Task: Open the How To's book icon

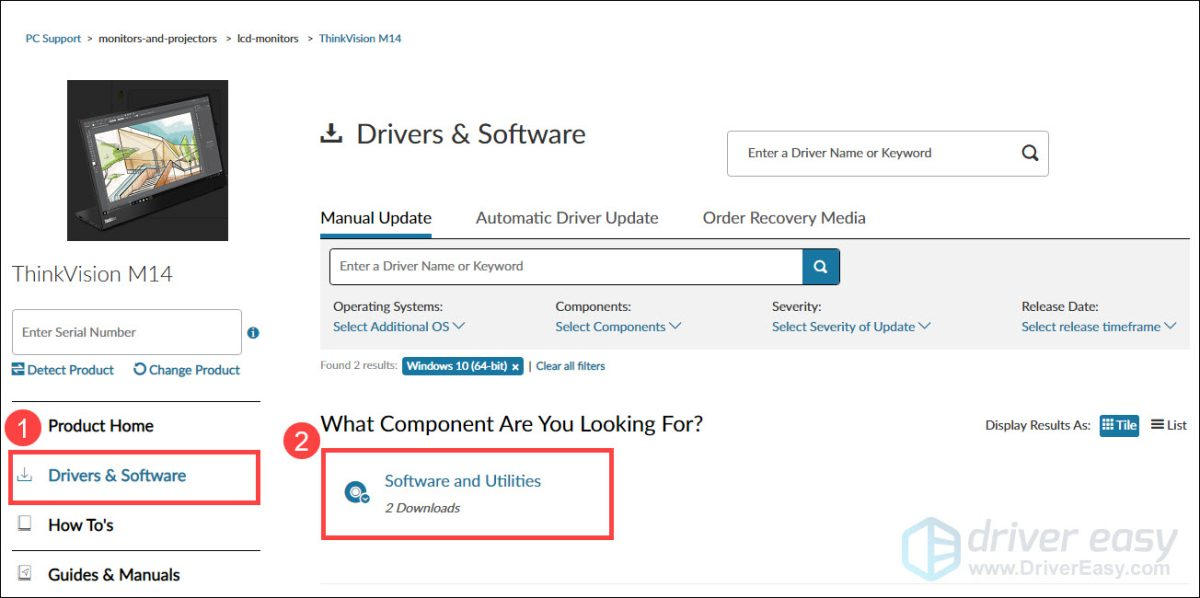Action: point(23,525)
